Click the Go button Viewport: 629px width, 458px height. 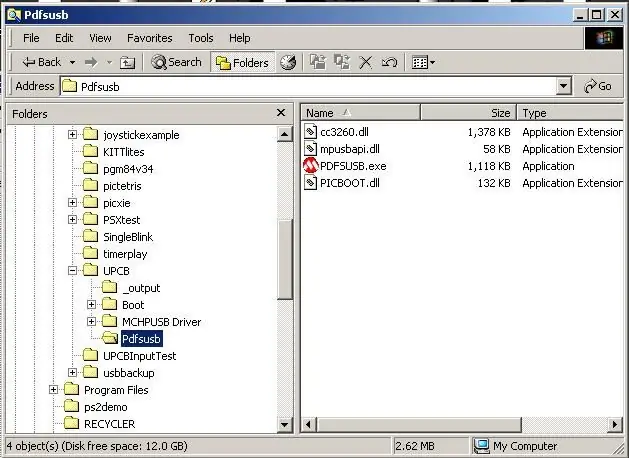pyautogui.click(x=598, y=86)
